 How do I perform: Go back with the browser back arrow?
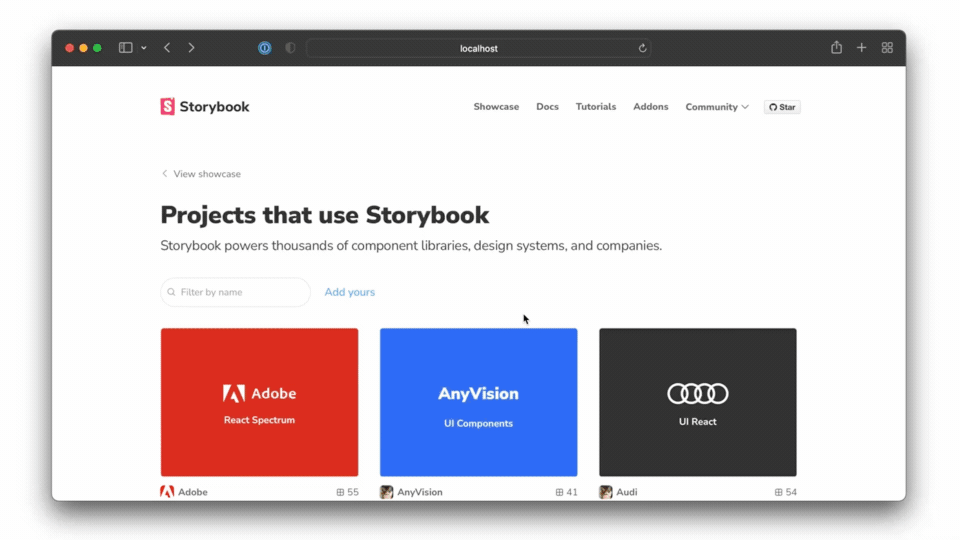pos(167,48)
